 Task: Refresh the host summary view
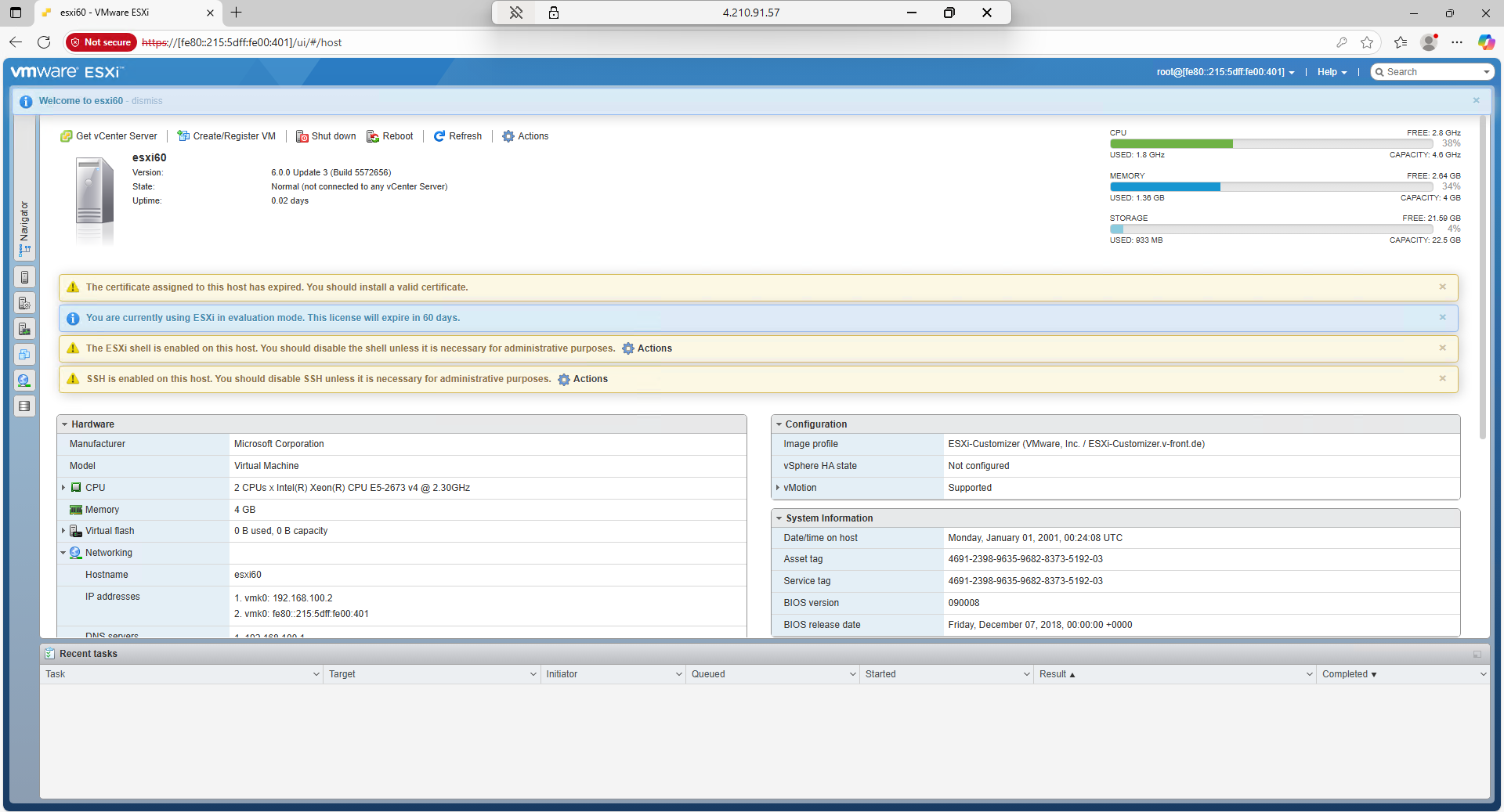[x=458, y=136]
